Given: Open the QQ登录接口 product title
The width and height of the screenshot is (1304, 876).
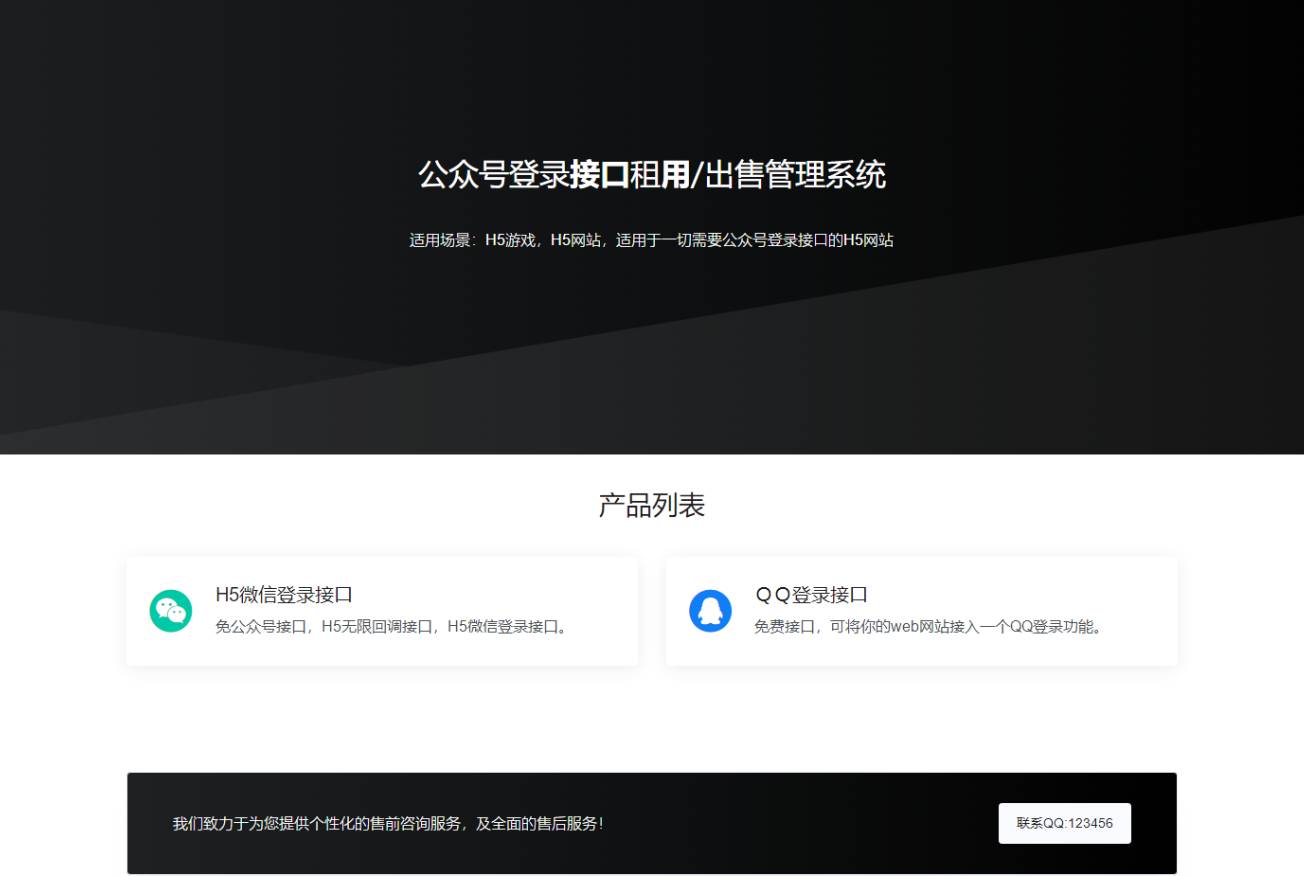Looking at the screenshot, I should click(x=811, y=595).
